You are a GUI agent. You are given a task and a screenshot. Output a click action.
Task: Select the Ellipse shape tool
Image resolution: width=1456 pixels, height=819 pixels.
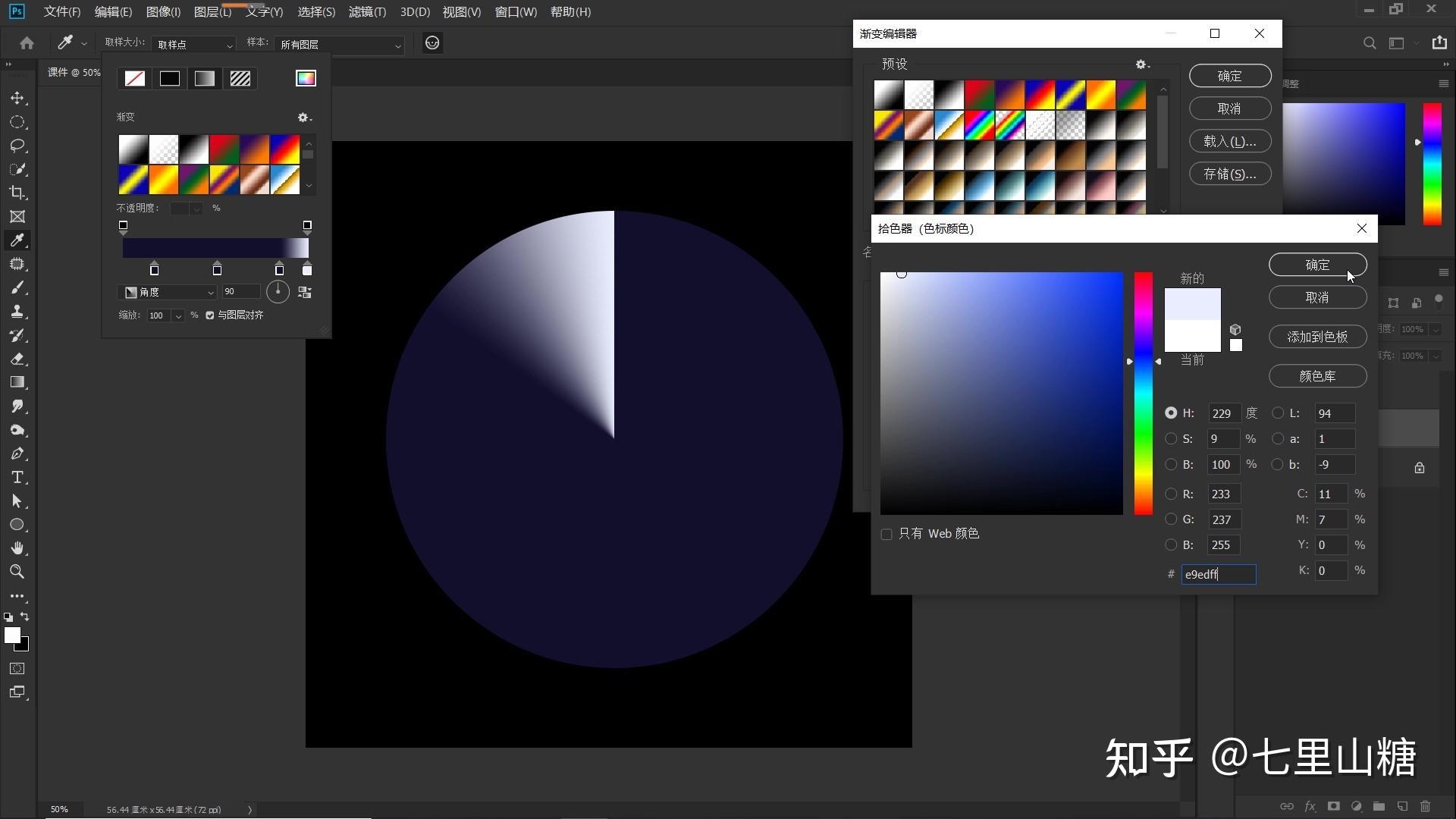tap(17, 525)
